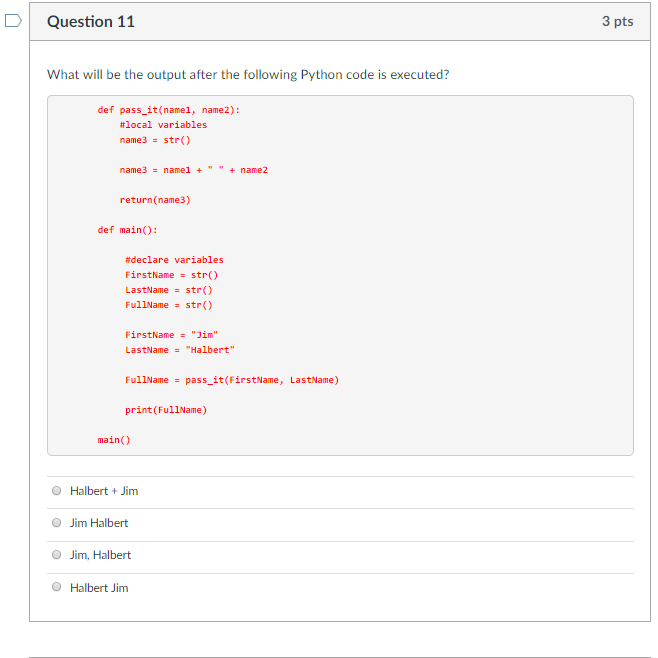Click the 'def pass_it(name1, name2):' code line
Screen dimensions: 658x658
pyautogui.click(x=169, y=110)
